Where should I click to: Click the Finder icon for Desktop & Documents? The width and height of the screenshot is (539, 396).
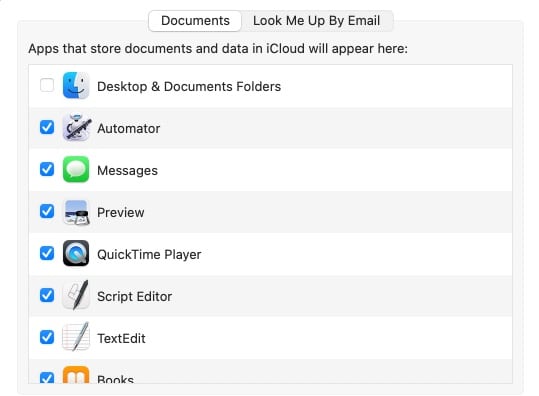[76, 85]
